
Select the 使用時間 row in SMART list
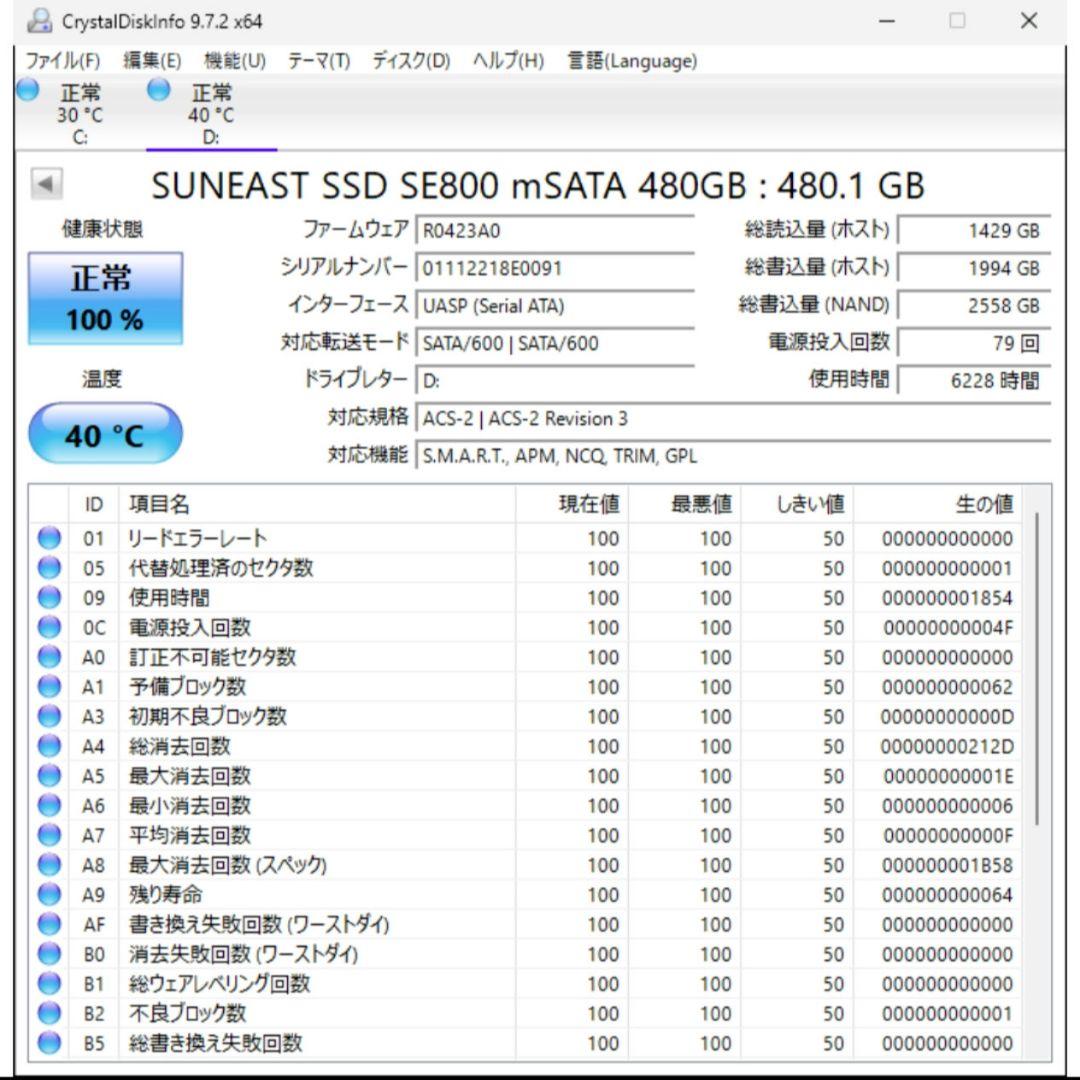pos(300,598)
